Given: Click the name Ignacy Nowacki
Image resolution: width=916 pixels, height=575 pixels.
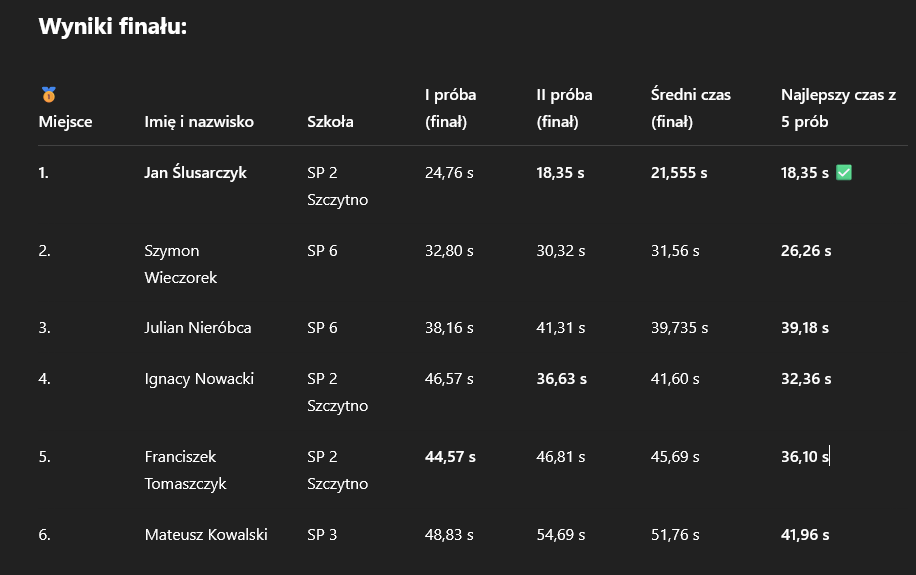Looking at the screenshot, I should click(x=199, y=379).
